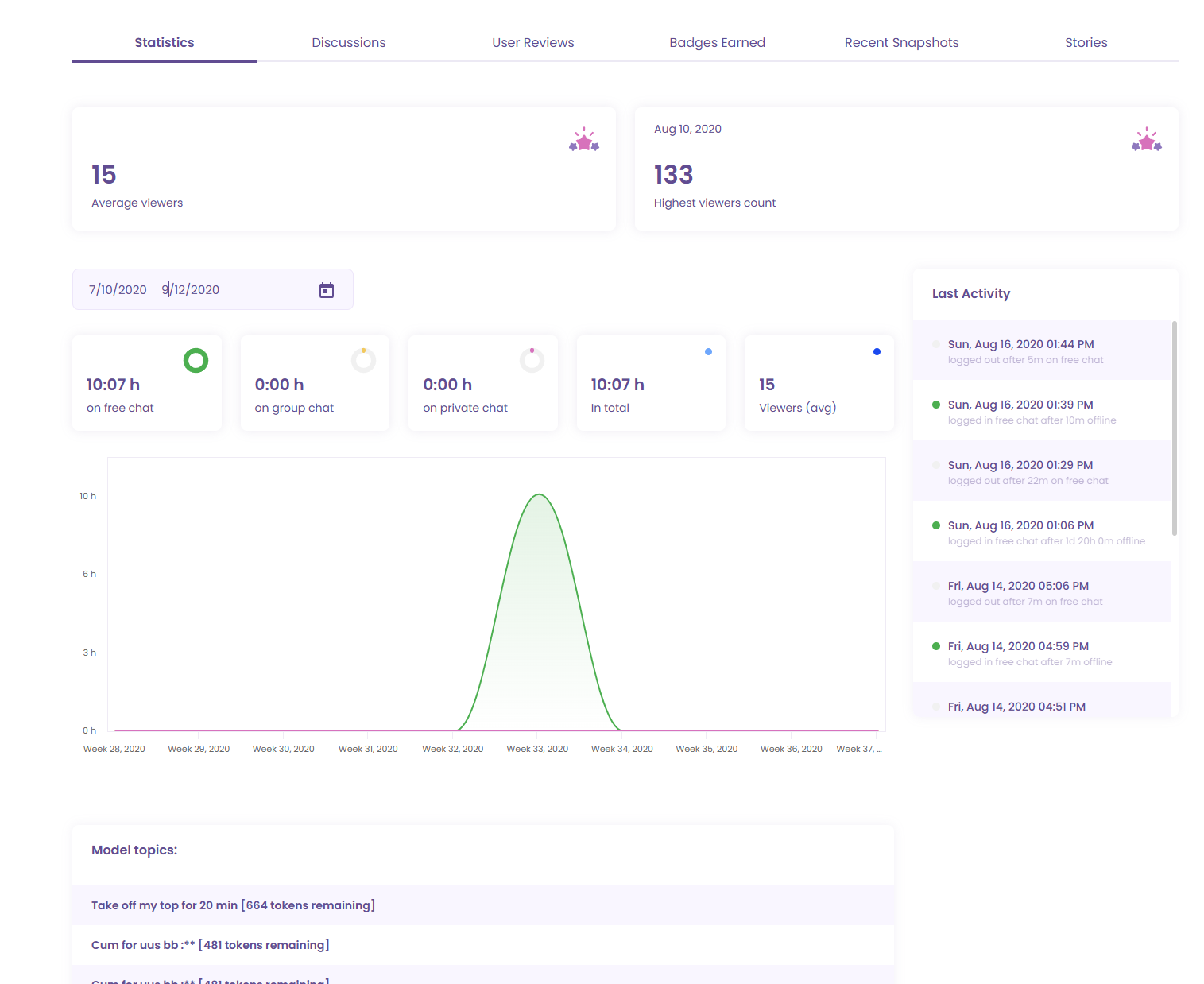Click the dark blue dot on Viewers (avg) card
This screenshot has width=1204, height=984.
coord(877,351)
